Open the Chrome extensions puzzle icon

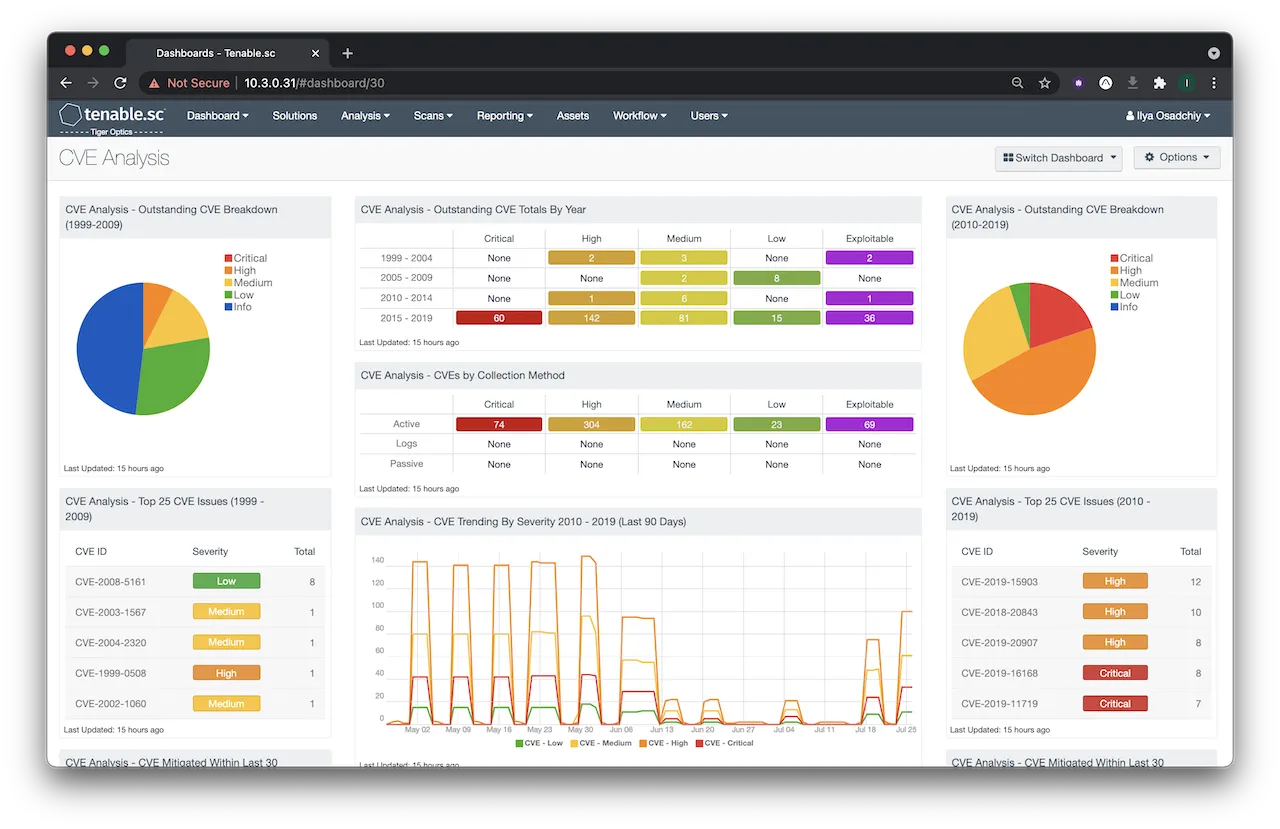(1159, 83)
